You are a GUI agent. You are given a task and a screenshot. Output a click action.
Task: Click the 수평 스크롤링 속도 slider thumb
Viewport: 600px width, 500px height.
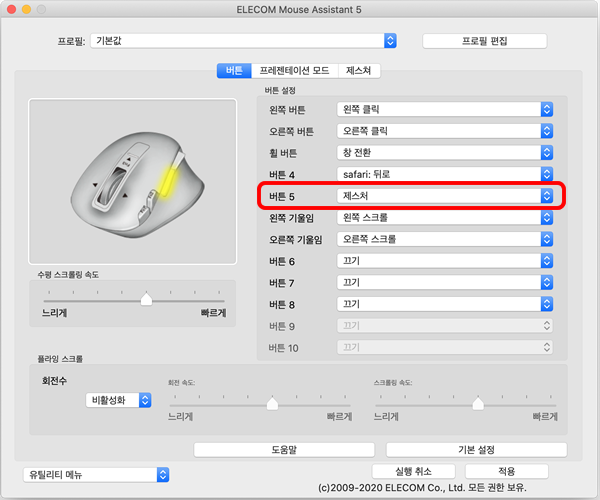coord(146,299)
